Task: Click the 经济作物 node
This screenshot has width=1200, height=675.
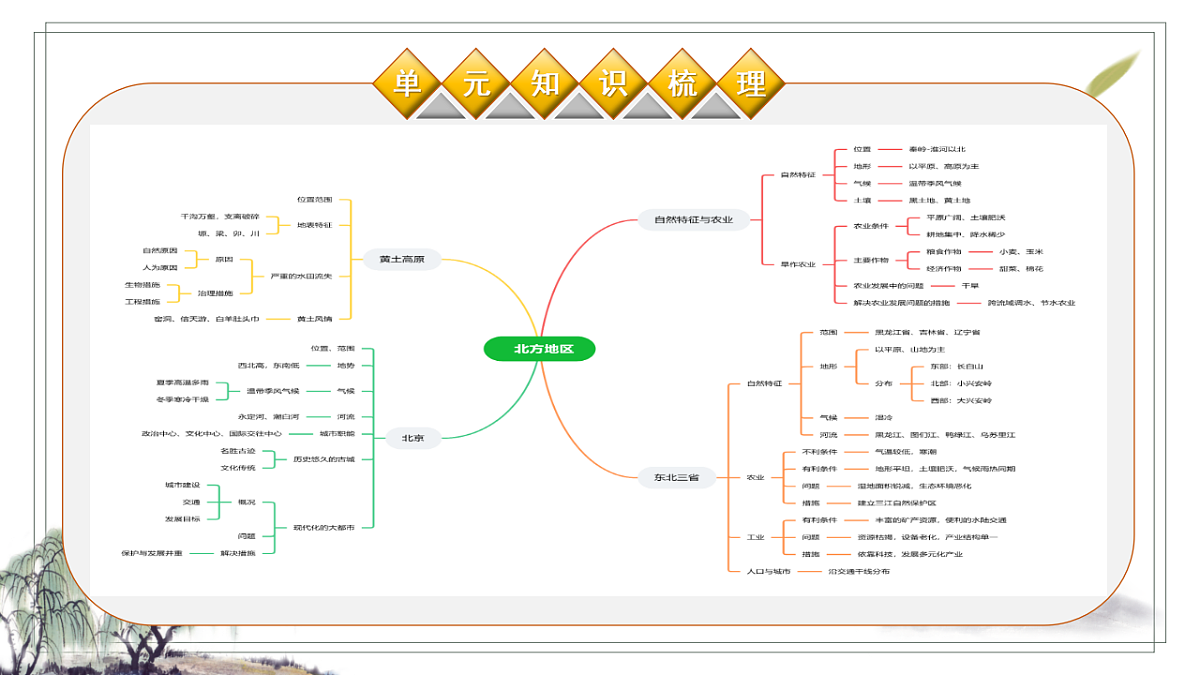Action: (943, 268)
